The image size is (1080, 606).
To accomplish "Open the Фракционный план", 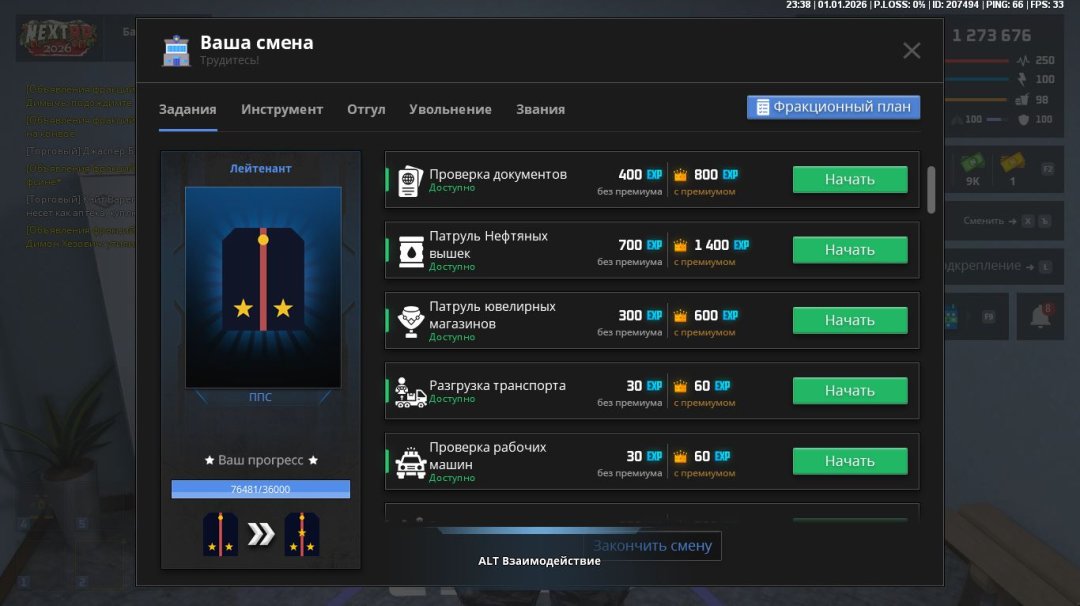I will (833, 108).
